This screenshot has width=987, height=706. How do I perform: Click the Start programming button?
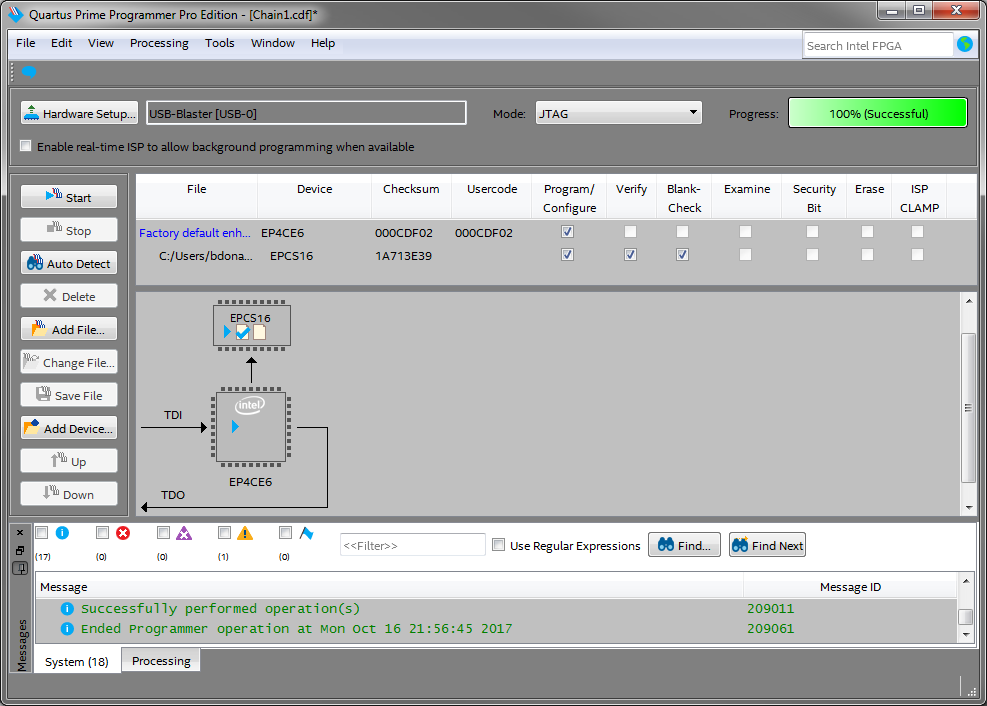click(69, 197)
